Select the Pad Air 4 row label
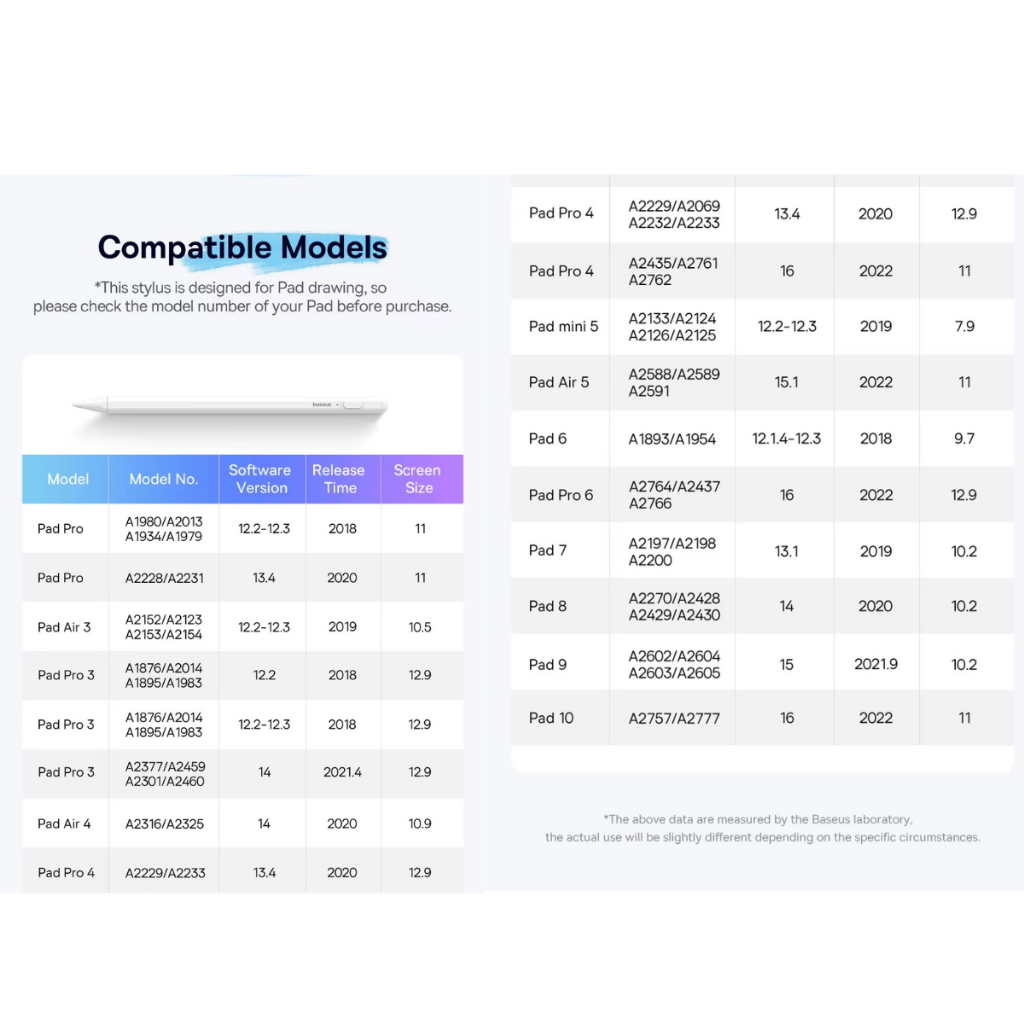1024x1024 pixels. pos(64,823)
